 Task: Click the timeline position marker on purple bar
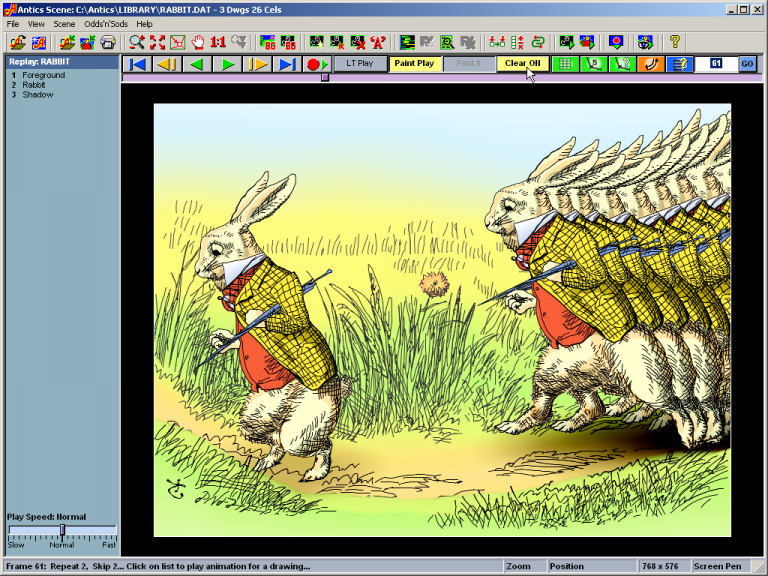tap(325, 77)
